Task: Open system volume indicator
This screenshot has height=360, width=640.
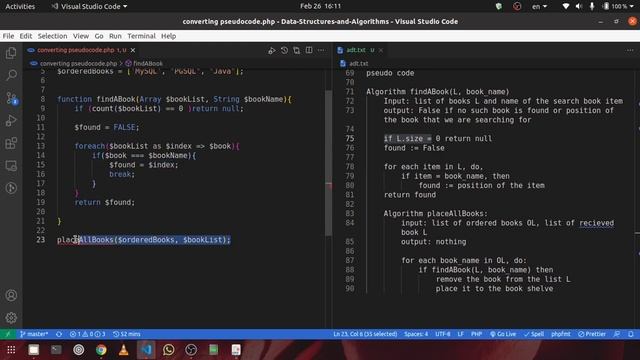Action: pyautogui.click(x=579, y=6)
